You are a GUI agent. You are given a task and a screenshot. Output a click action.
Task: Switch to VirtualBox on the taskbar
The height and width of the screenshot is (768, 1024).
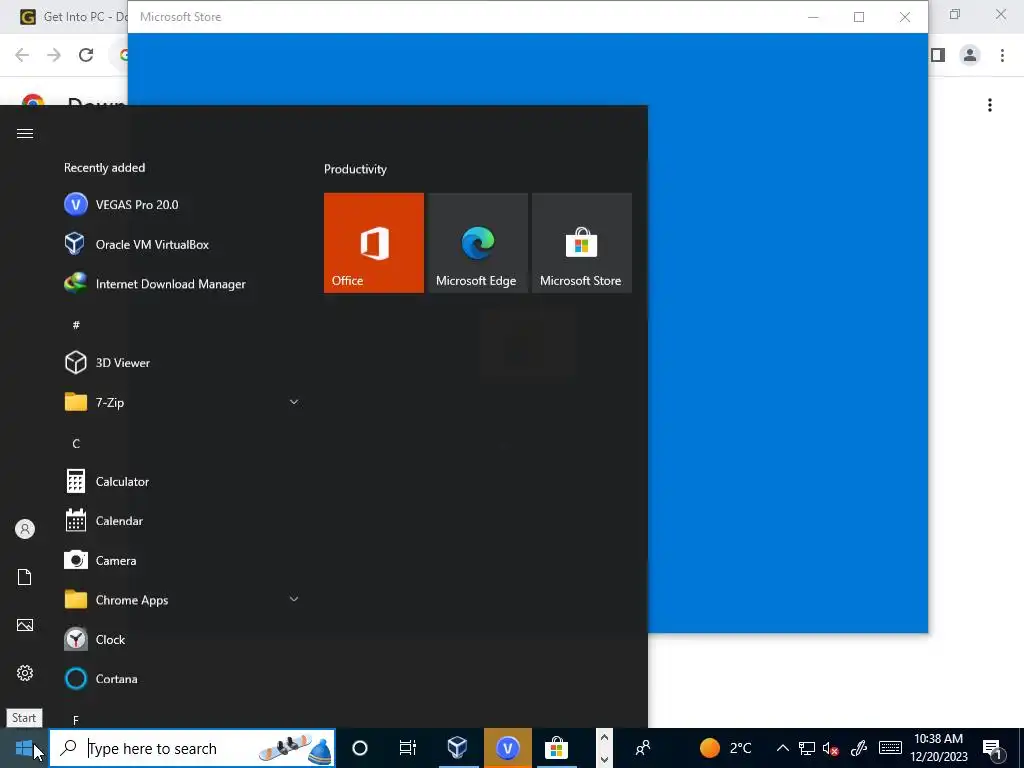pos(458,748)
